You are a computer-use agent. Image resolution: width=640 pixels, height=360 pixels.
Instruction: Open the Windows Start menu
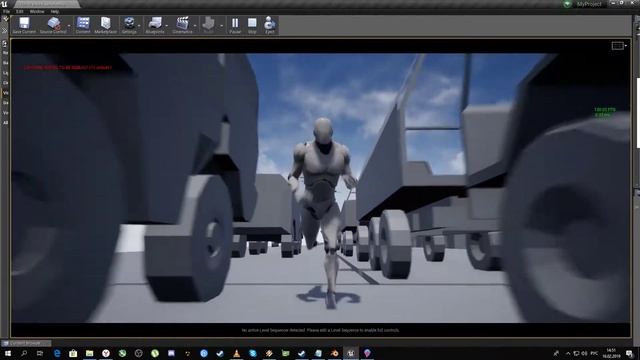8,353
